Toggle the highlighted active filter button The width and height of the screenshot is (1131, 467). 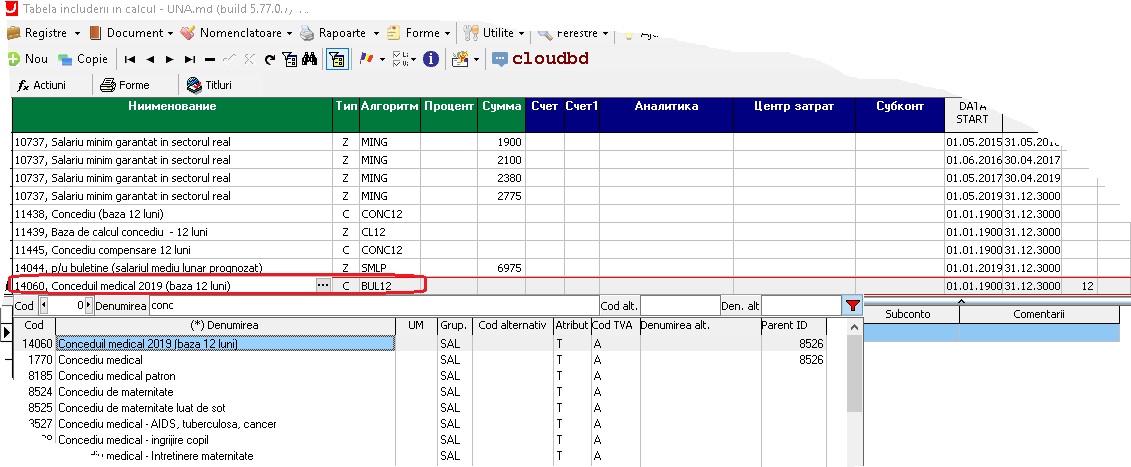point(335,59)
